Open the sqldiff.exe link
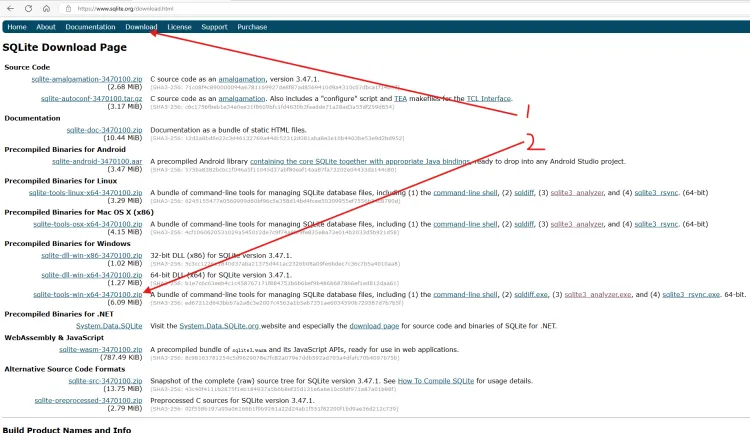 pyautogui.click(x=531, y=294)
